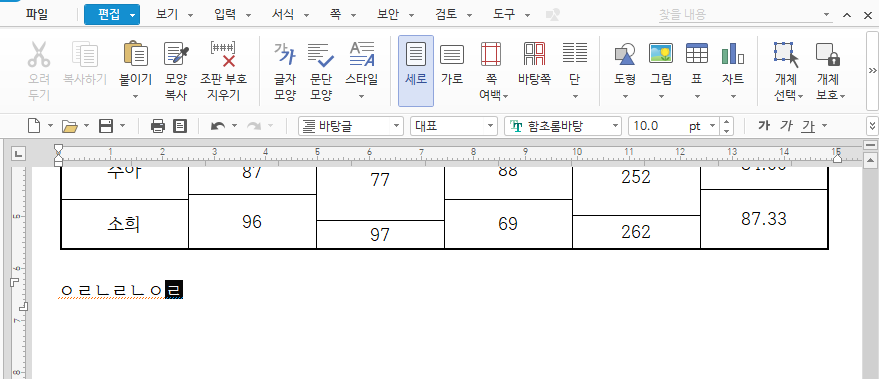Click the 스타일 style icon
The image size is (879, 379).
(362, 55)
